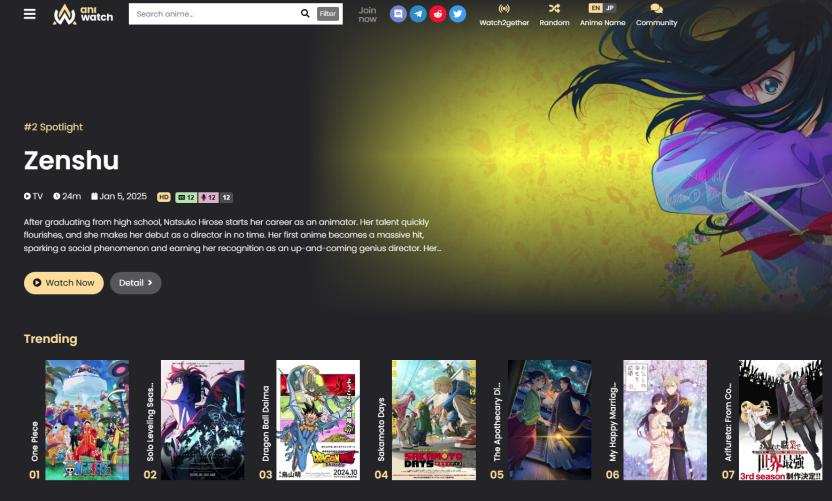Open the Discord join link
The image size is (832, 501).
pyautogui.click(x=398, y=14)
